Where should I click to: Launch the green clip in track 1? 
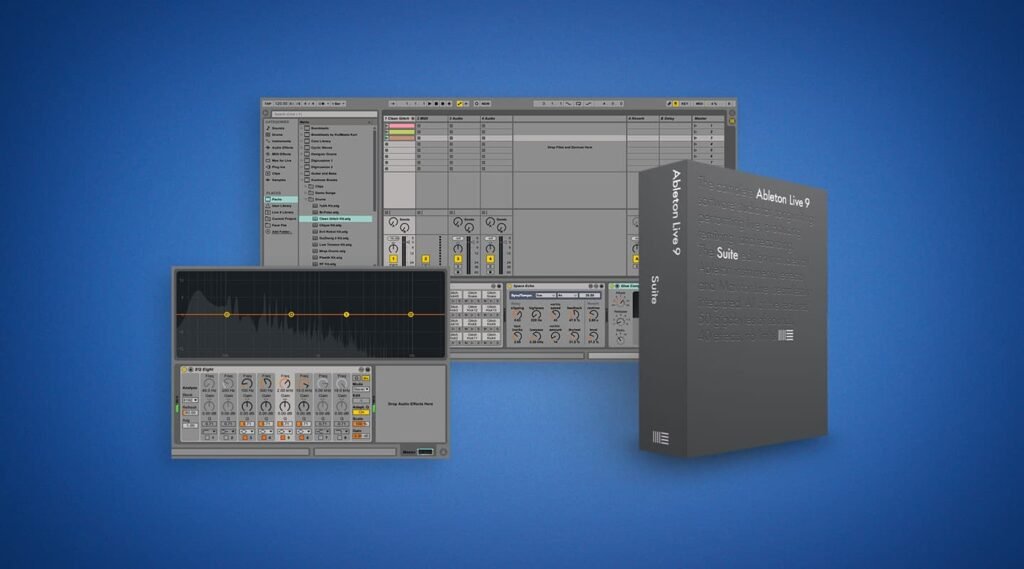(x=387, y=132)
